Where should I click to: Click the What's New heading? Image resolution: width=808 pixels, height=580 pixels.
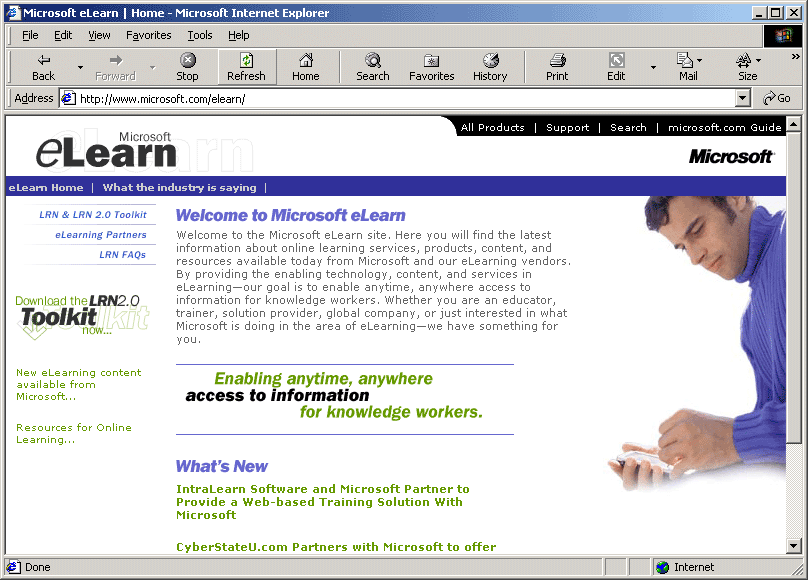222,466
